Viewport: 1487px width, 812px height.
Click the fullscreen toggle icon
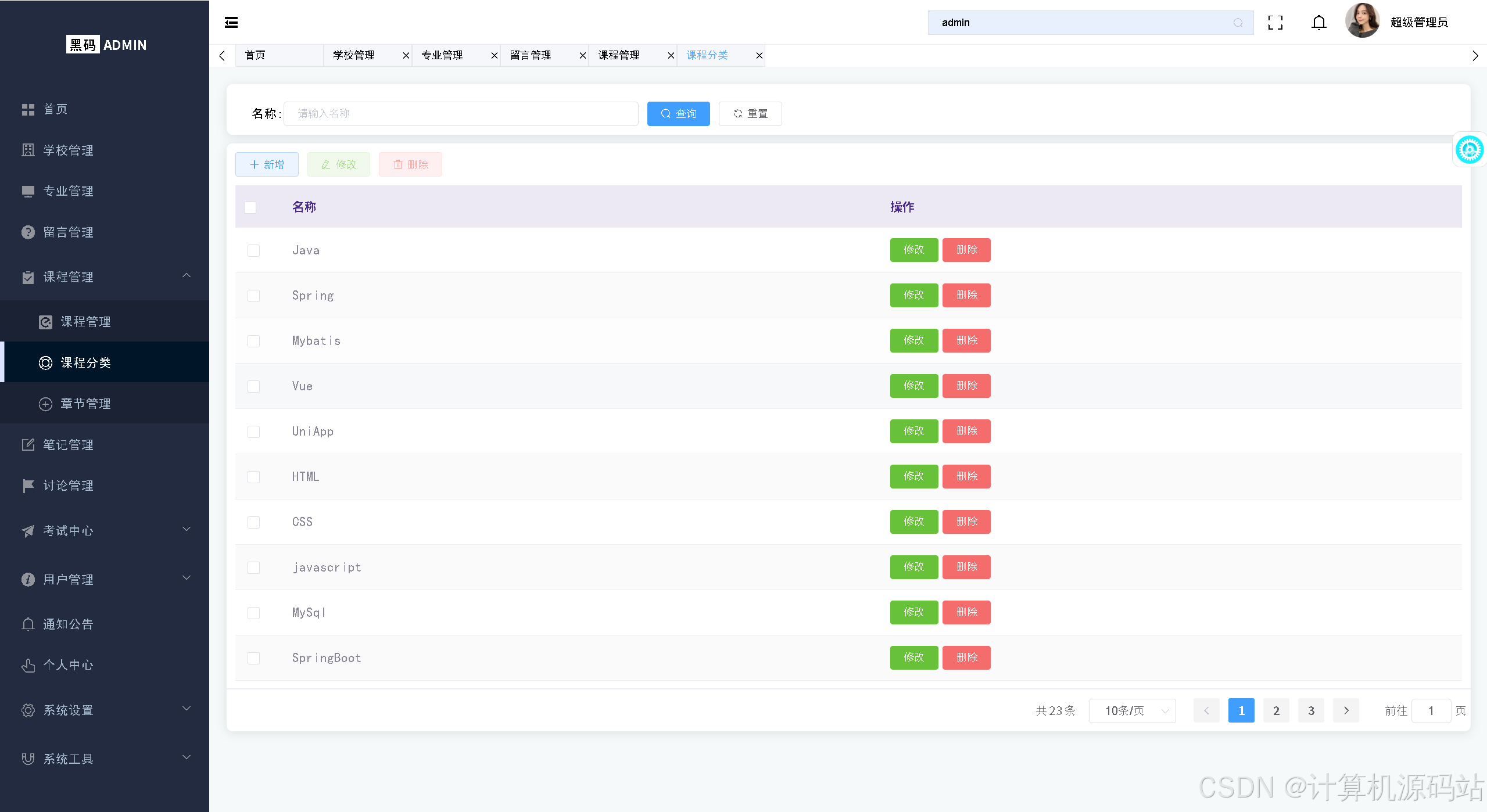point(1275,23)
